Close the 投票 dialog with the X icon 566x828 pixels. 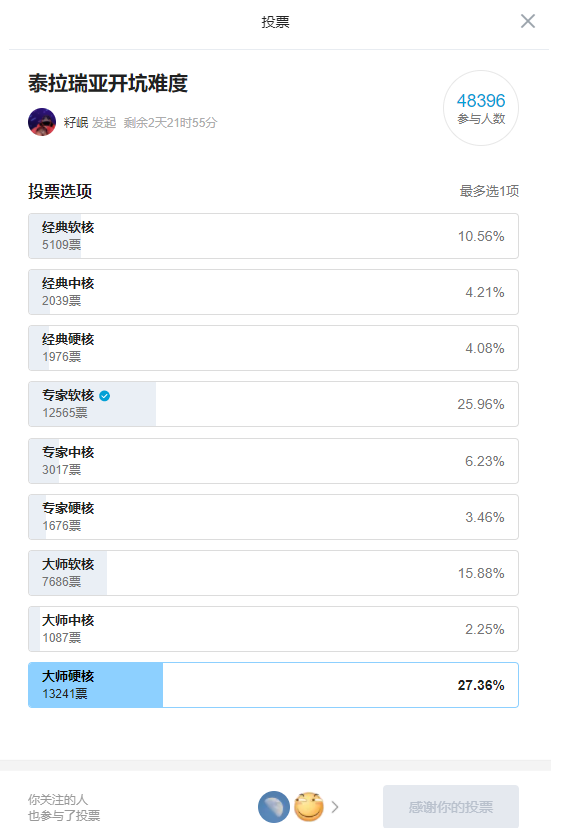(x=527, y=21)
